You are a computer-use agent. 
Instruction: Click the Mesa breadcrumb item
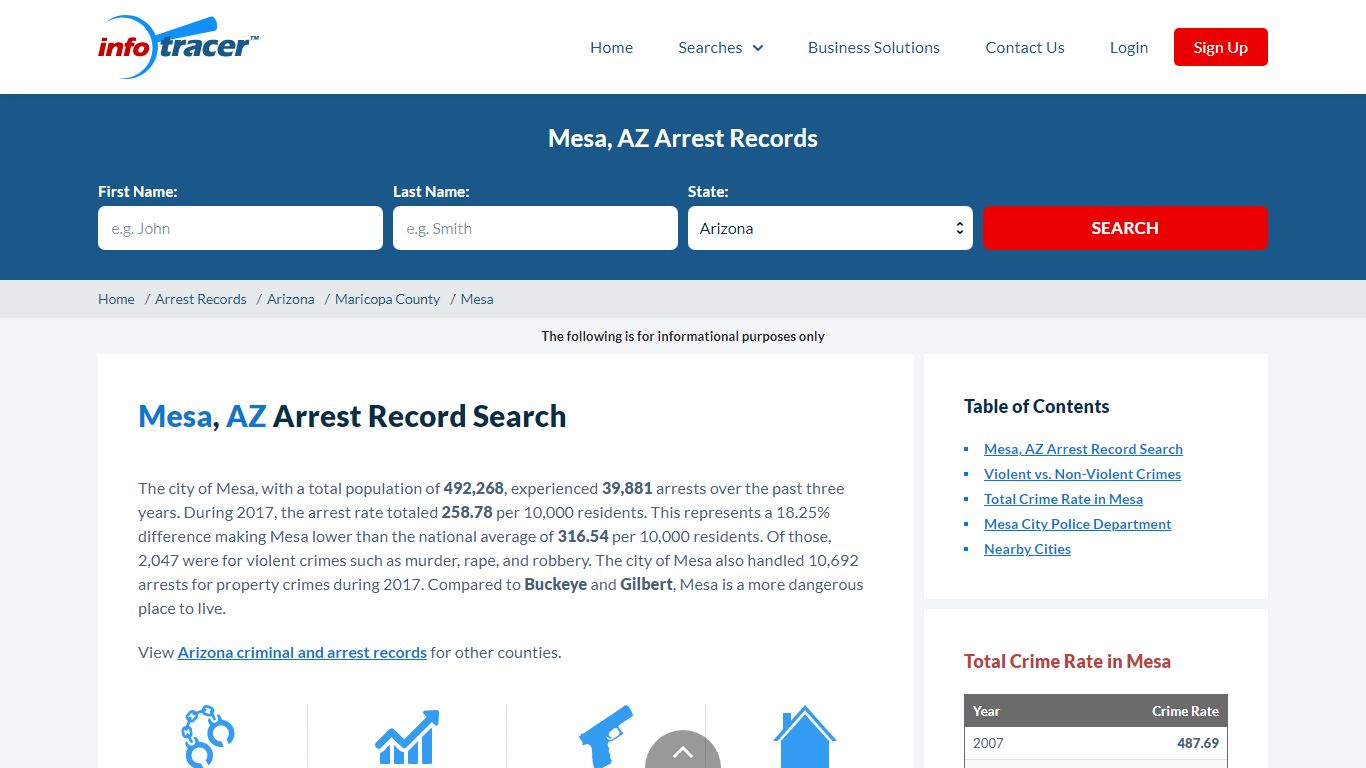pos(477,299)
